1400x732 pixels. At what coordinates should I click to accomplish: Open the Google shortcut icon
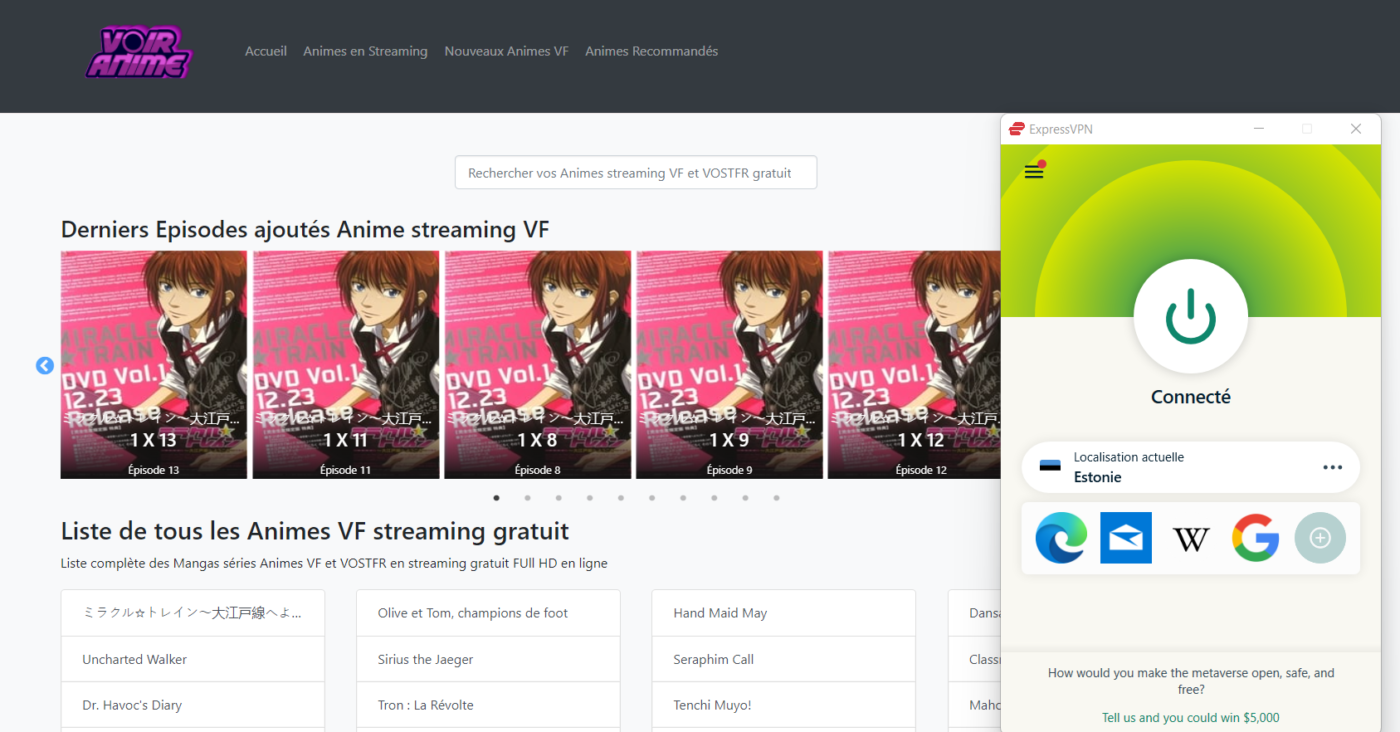pyautogui.click(x=1256, y=538)
